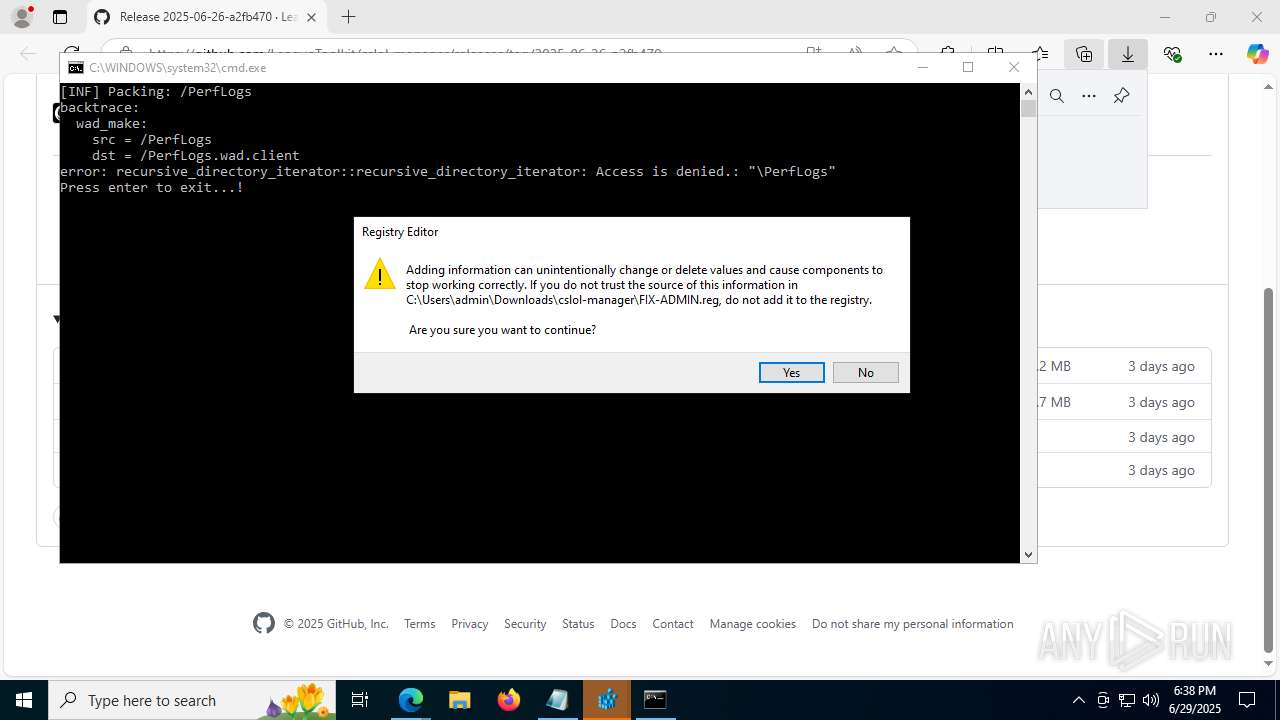Pin the downloads panel
The width and height of the screenshot is (1280, 720).
1121,96
